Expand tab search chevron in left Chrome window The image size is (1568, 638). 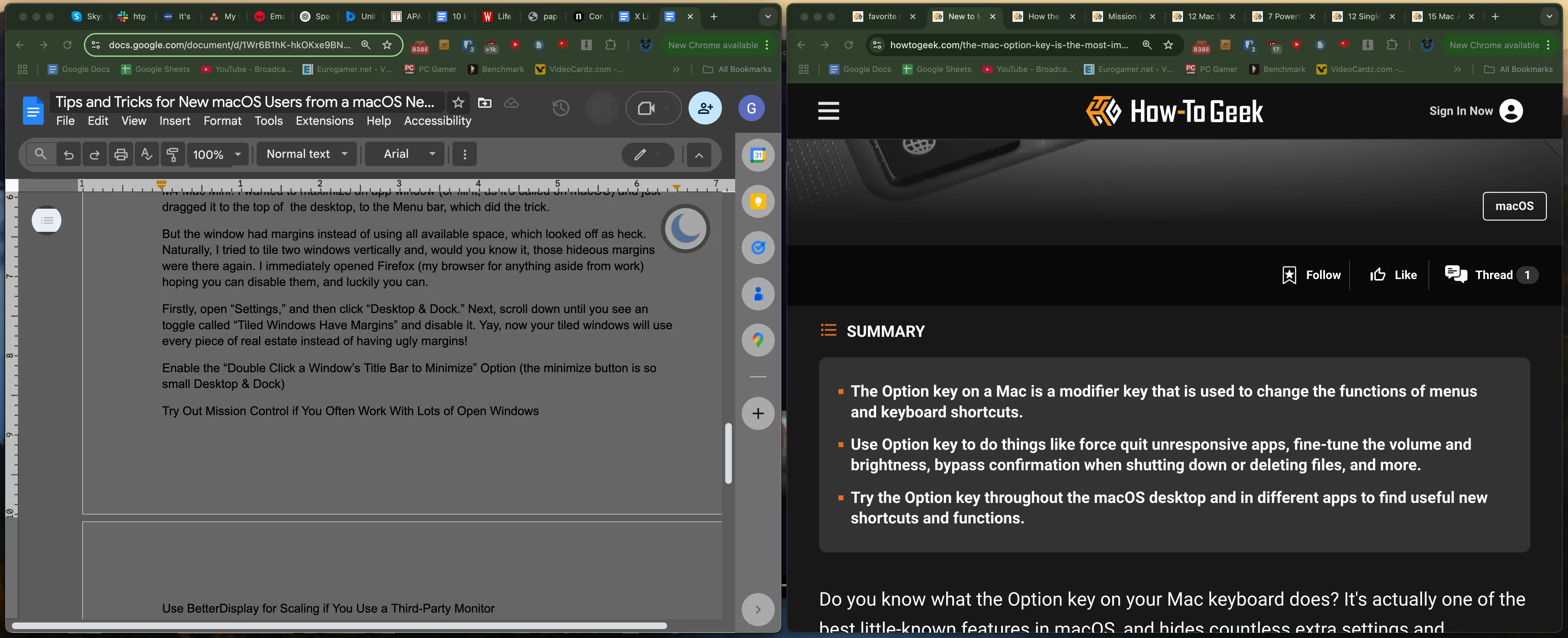tap(768, 17)
